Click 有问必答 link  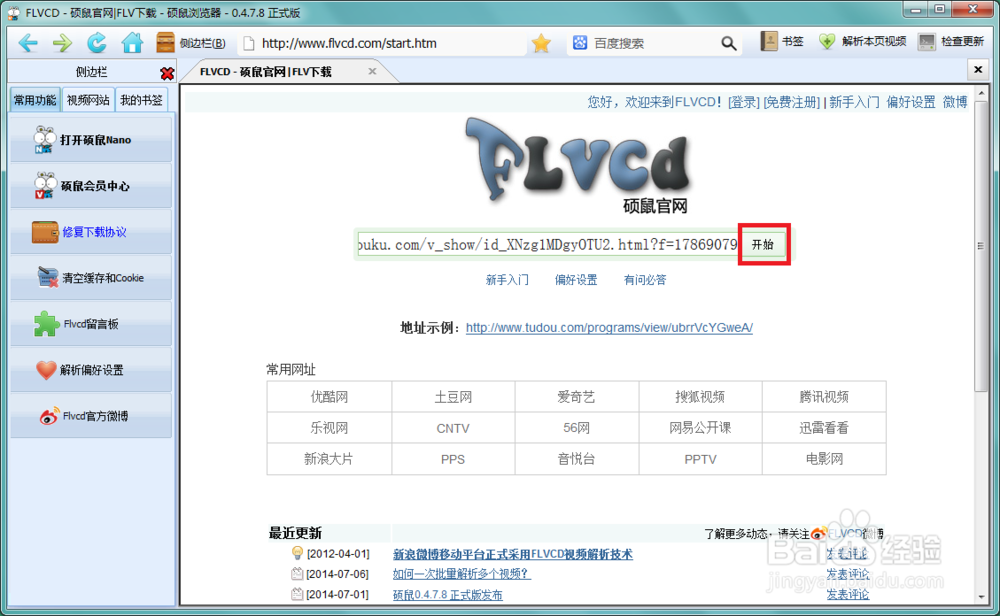coord(645,280)
